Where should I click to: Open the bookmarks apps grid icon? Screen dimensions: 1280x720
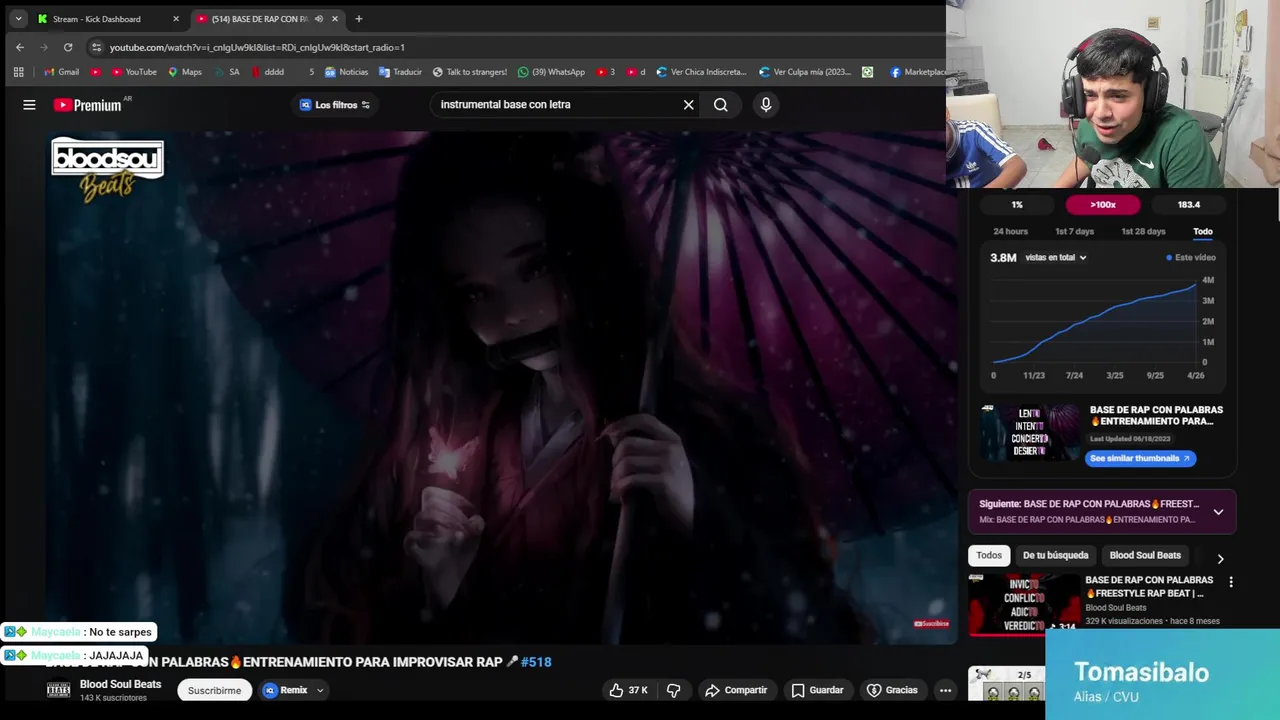(x=18, y=72)
